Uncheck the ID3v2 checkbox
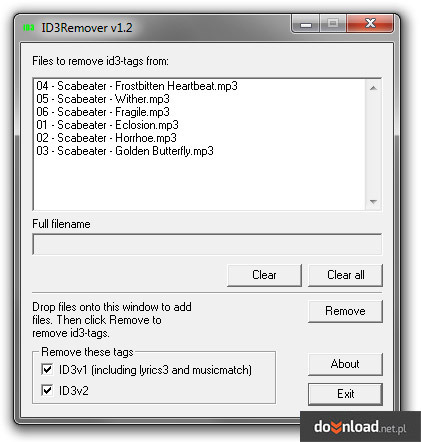Viewport: 421px width, 442px height. coord(47,390)
